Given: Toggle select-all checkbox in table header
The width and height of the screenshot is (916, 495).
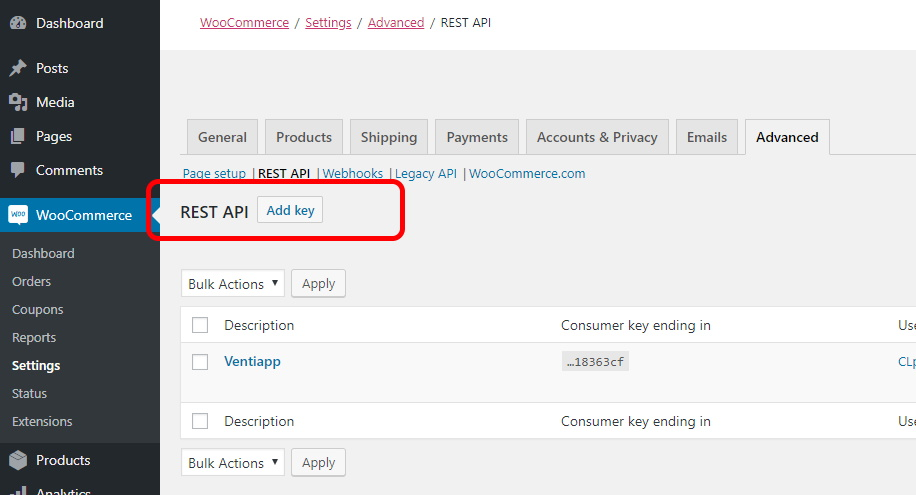Looking at the screenshot, I should pyautogui.click(x=200, y=325).
